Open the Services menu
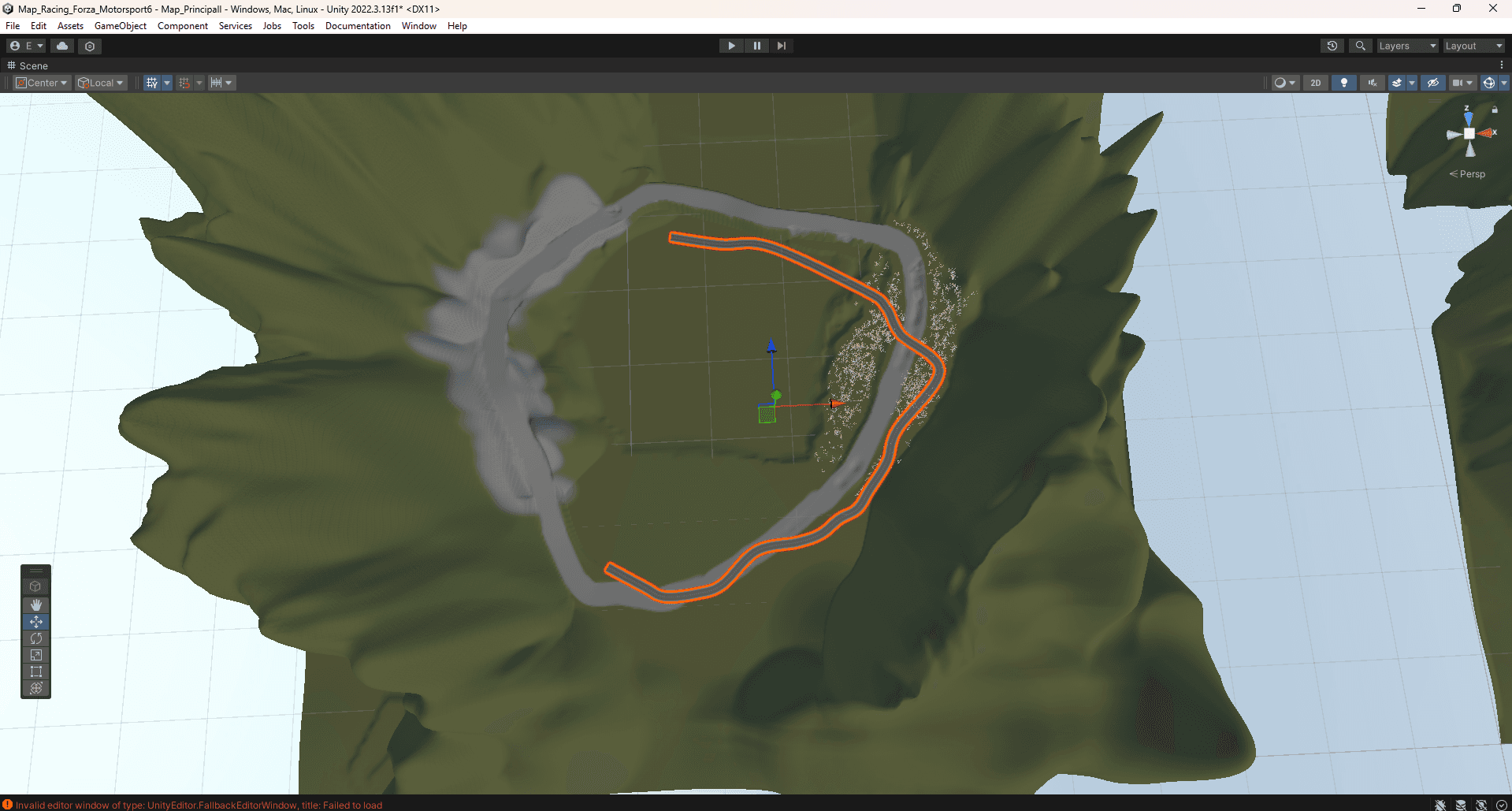 click(236, 26)
